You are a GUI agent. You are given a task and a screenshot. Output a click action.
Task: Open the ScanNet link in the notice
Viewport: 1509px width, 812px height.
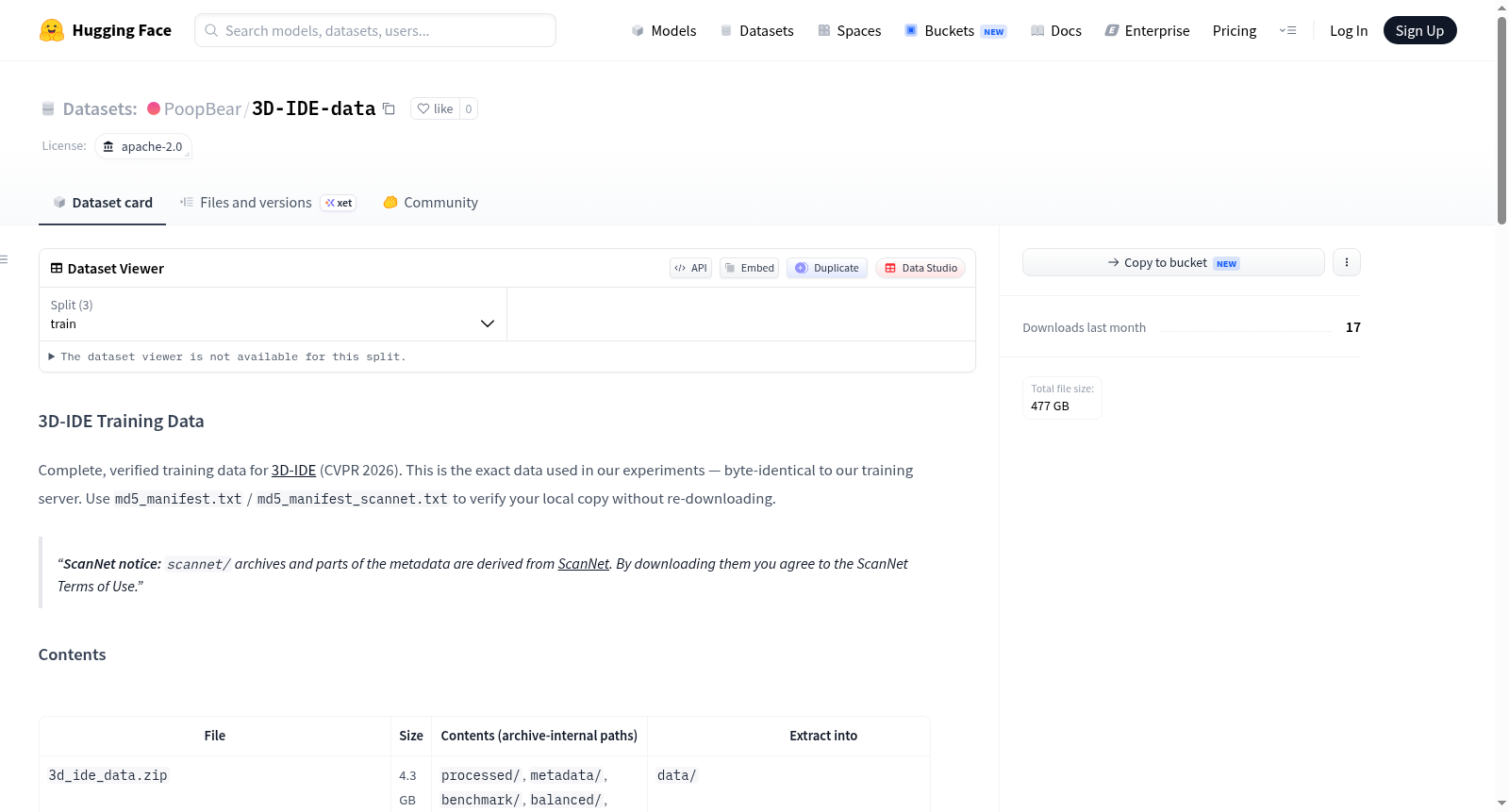tap(584, 563)
